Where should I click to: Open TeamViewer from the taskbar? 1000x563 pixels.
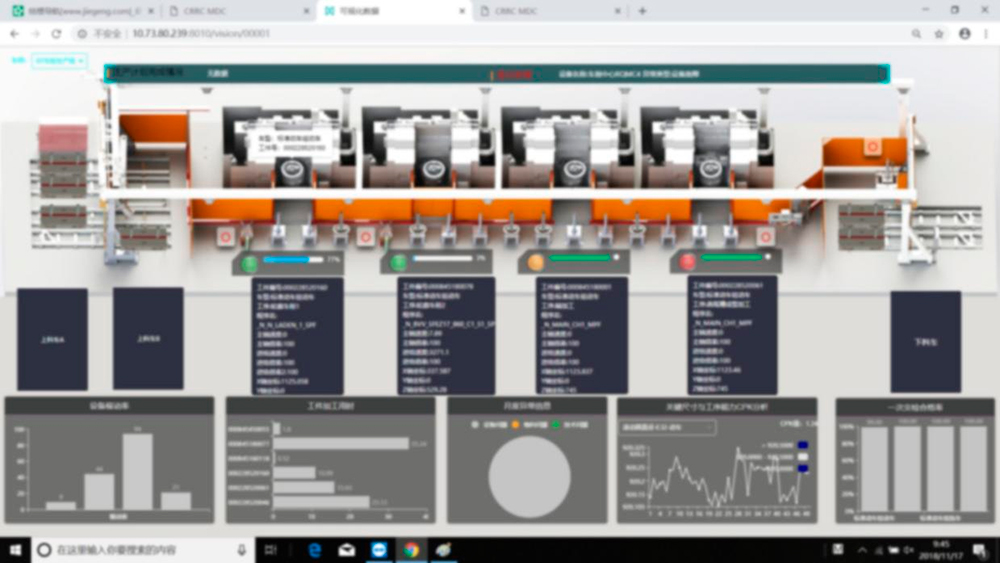tap(379, 549)
